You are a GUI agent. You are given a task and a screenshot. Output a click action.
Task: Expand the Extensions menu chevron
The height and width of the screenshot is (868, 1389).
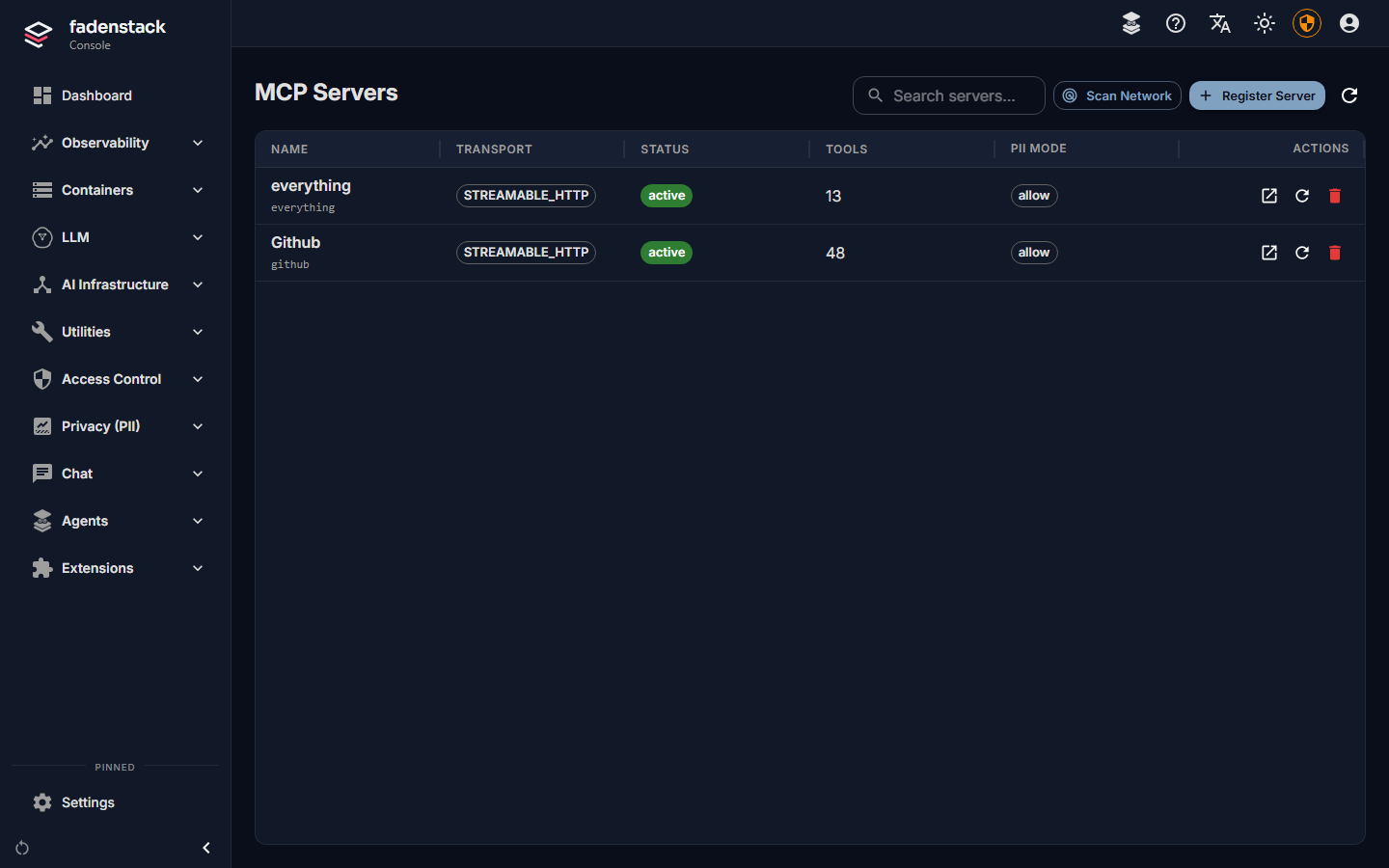198,568
